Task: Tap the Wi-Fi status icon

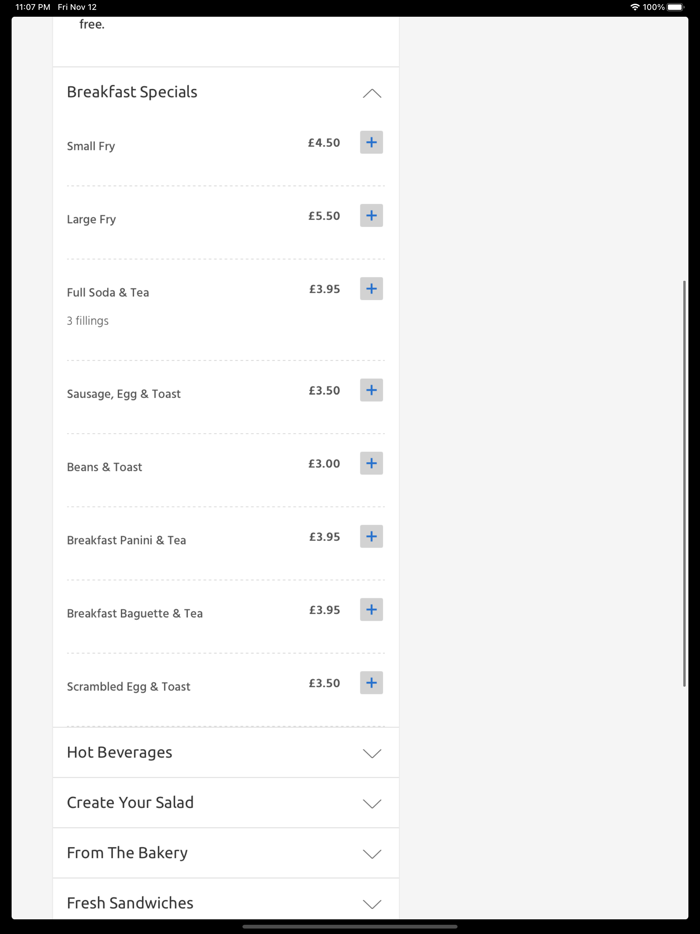Action: [x=634, y=7]
